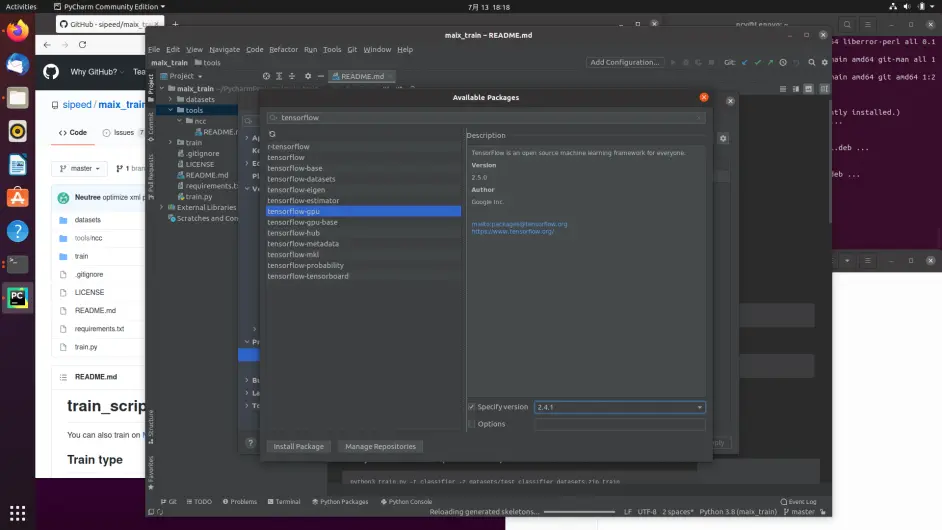Click Git commit checkmark icon
This screenshot has height=530, width=942.
click(x=758, y=62)
